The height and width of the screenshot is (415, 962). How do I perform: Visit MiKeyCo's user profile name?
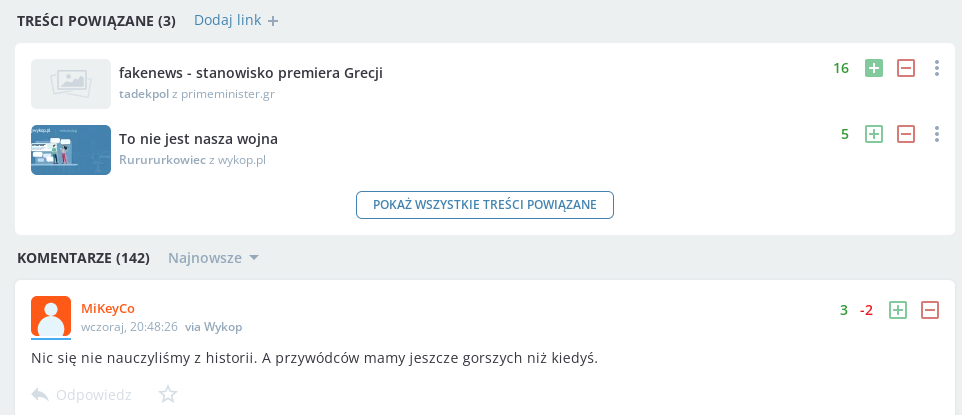[108, 308]
